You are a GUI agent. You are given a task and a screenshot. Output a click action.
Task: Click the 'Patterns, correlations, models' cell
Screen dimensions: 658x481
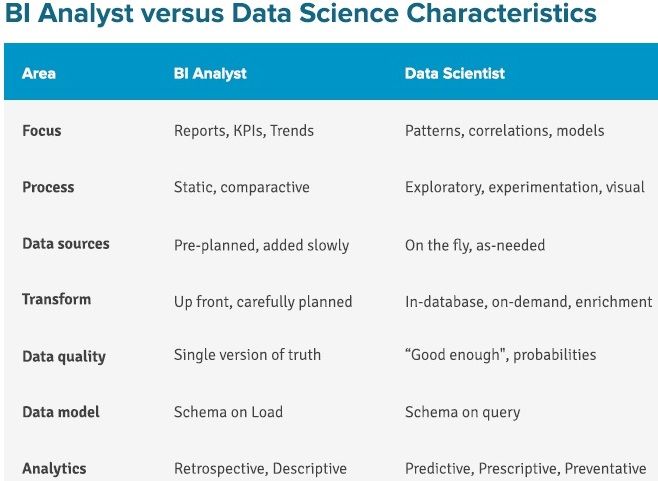point(504,131)
